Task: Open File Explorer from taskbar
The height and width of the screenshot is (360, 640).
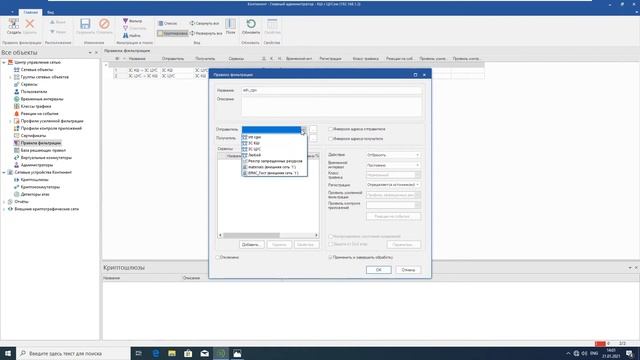Action: [172, 353]
